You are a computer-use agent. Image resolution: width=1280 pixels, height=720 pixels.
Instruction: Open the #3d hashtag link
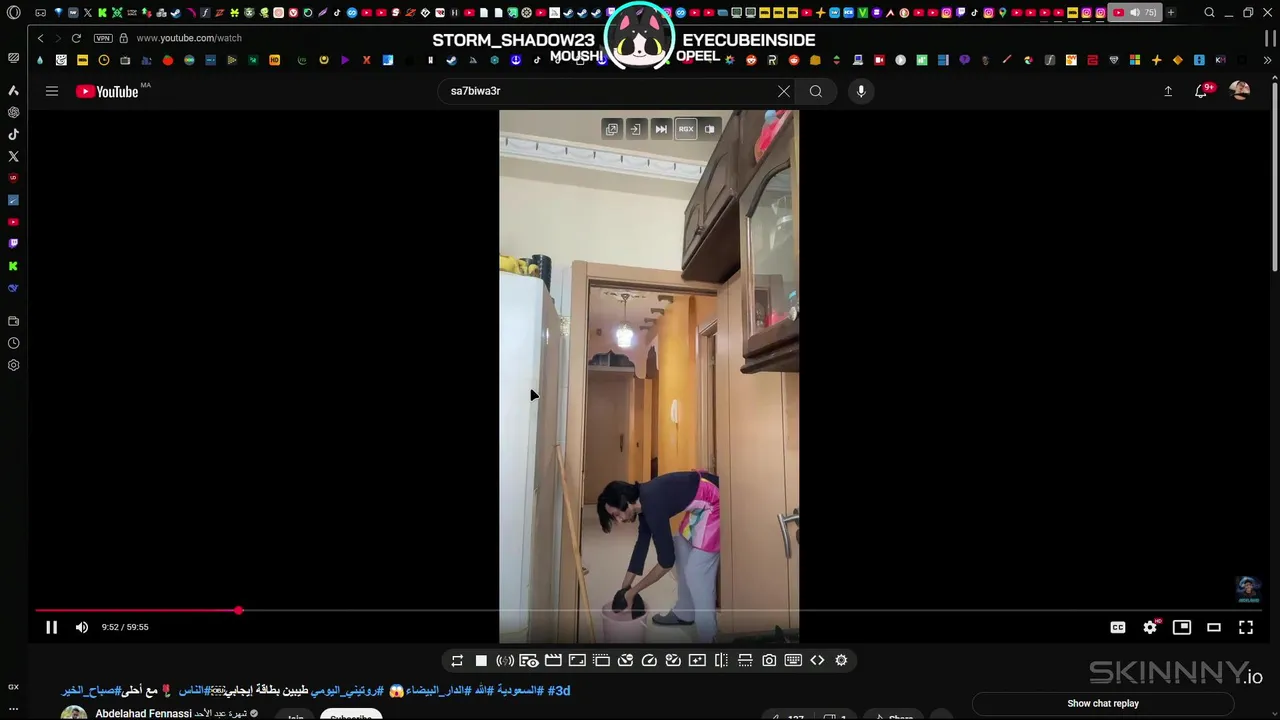558,690
